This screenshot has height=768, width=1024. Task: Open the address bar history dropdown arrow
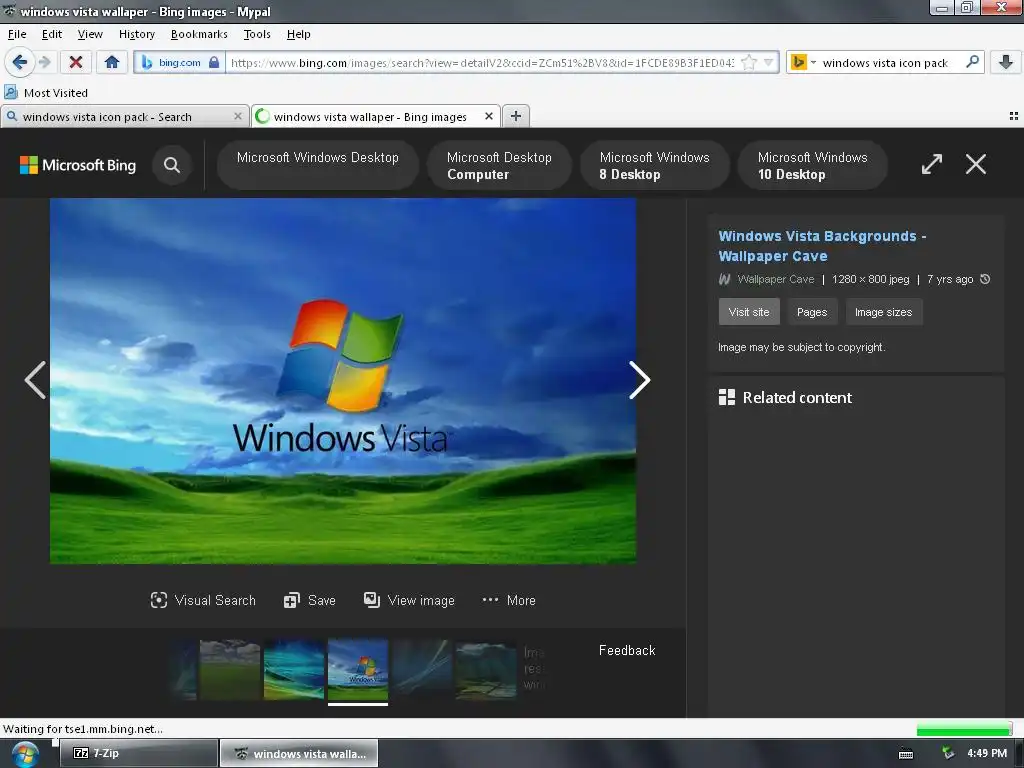pyautogui.click(x=769, y=63)
